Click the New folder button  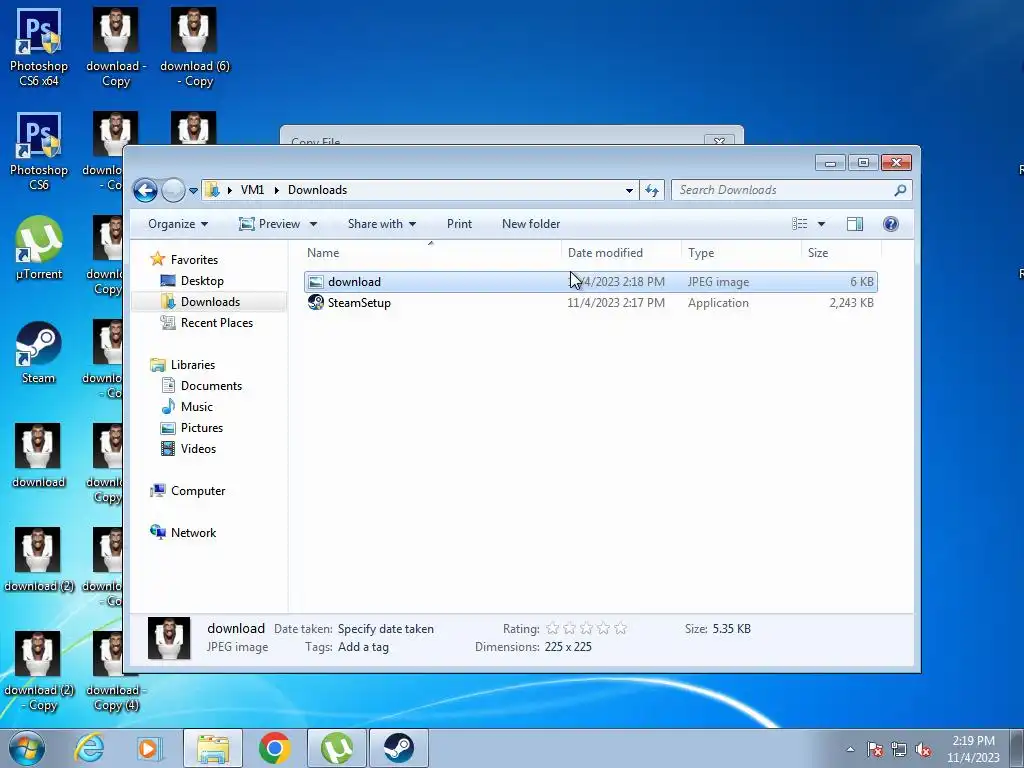pyautogui.click(x=531, y=224)
